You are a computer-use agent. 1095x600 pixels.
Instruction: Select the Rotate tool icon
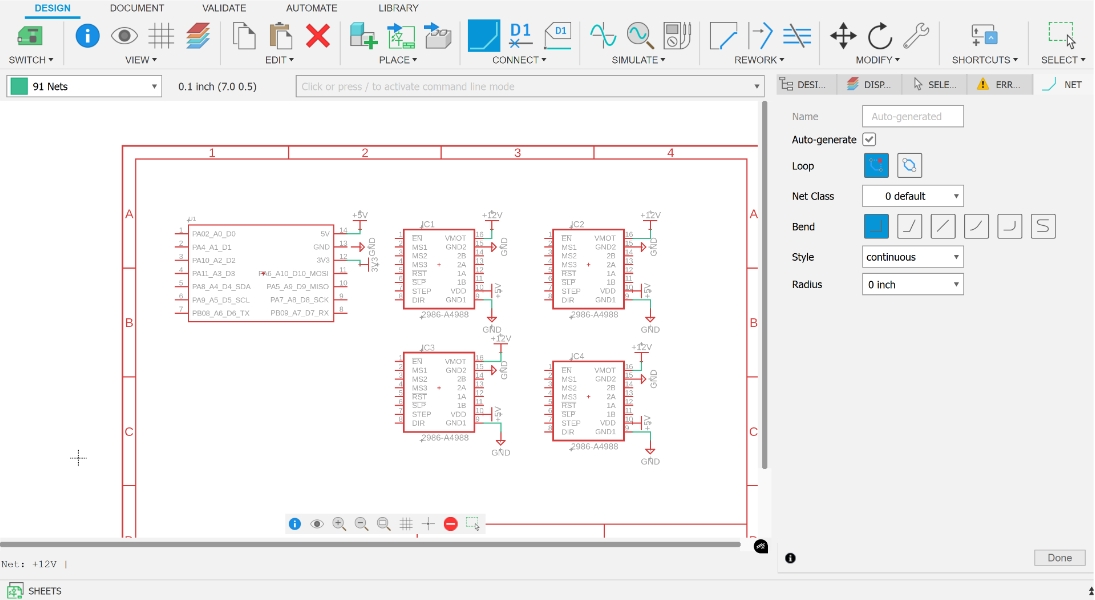[x=880, y=36]
